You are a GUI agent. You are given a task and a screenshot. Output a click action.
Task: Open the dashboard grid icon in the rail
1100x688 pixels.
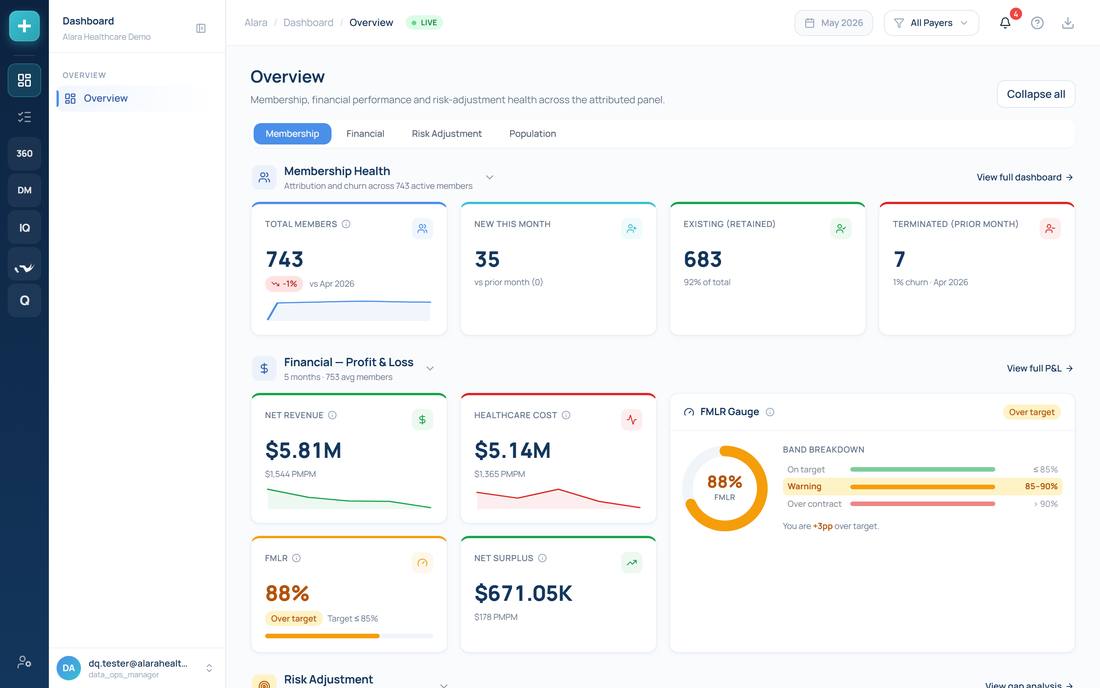(x=25, y=80)
